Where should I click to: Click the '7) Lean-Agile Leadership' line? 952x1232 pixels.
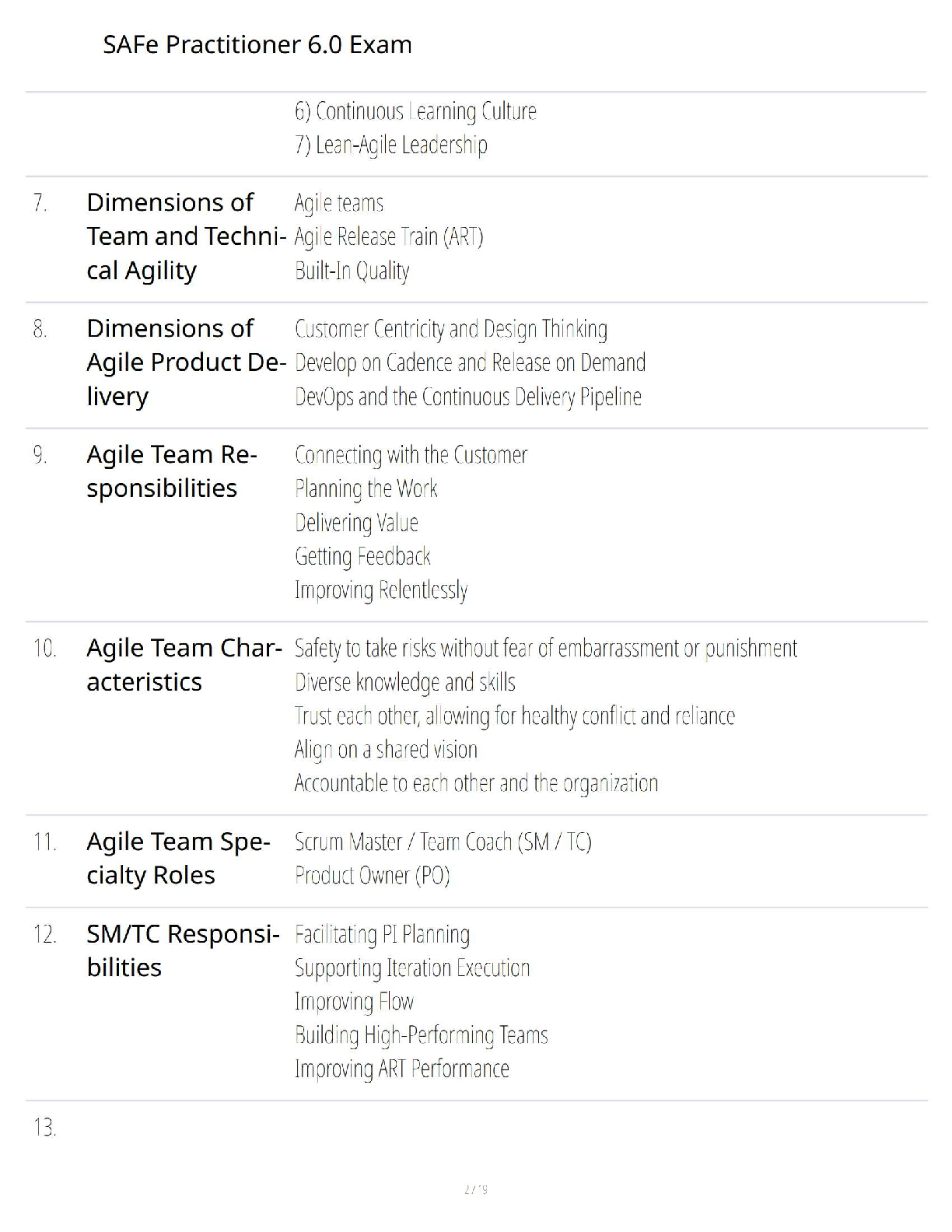pos(390,145)
